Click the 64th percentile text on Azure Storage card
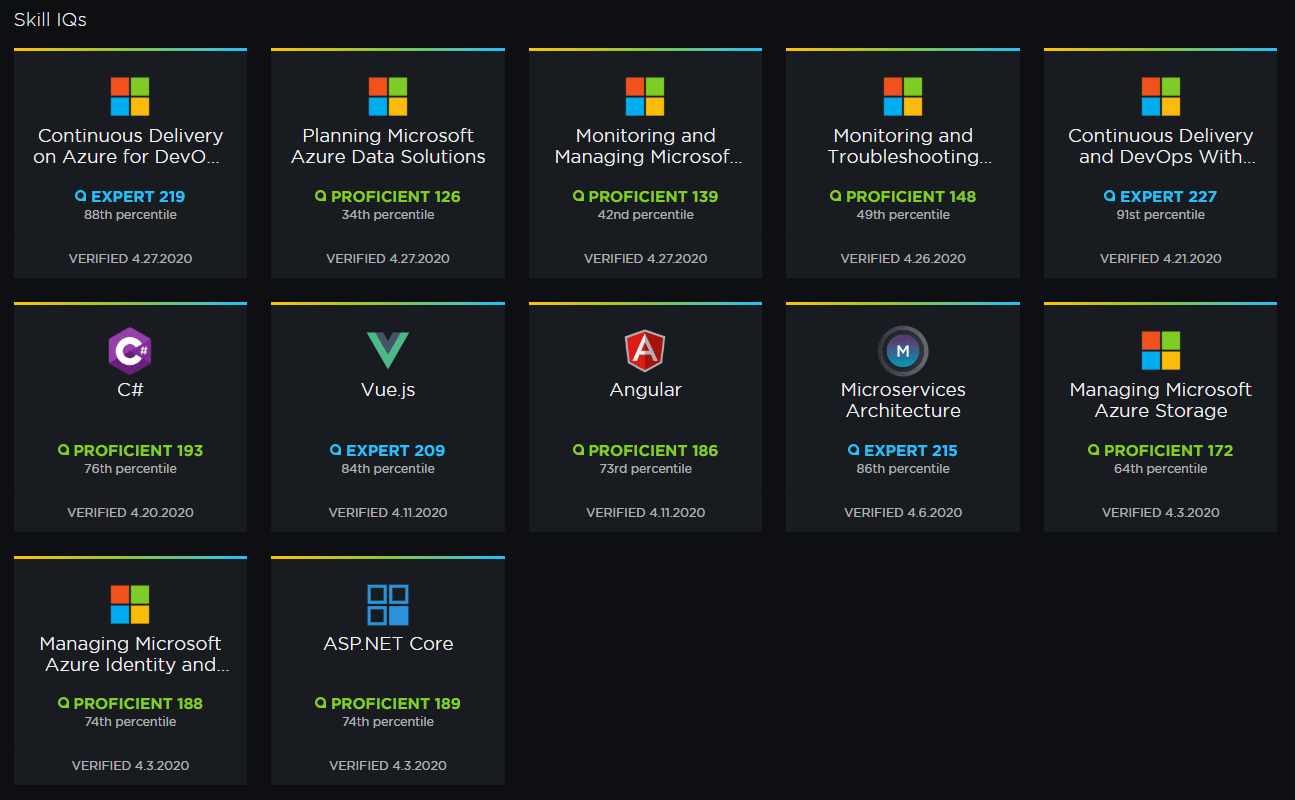The image size is (1295, 800). [x=1160, y=469]
